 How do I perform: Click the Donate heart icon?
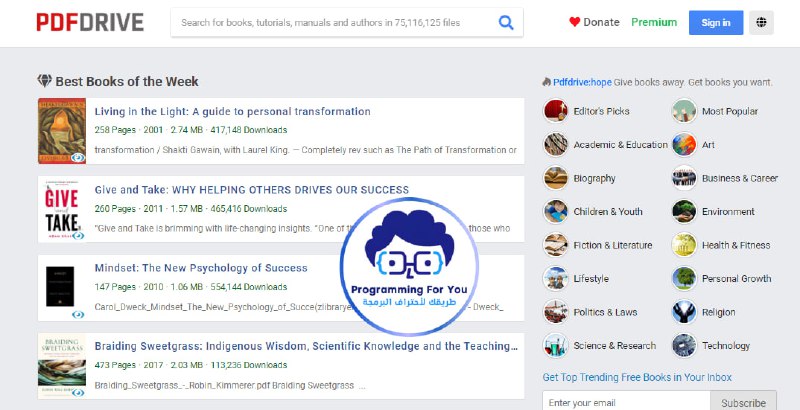click(574, 22)
